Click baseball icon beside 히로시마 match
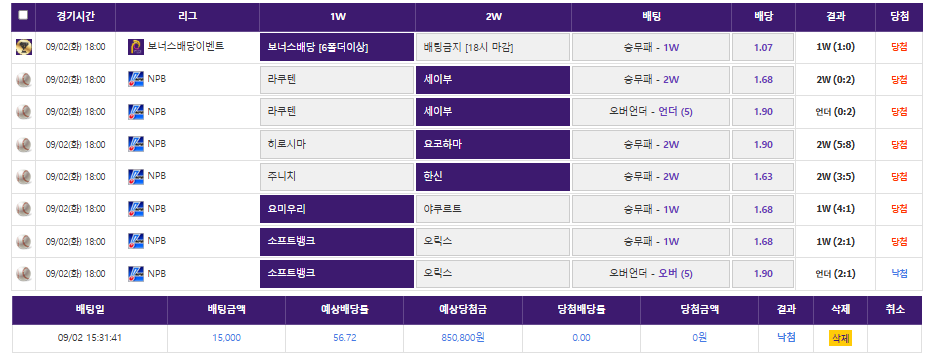 tap(23, 144)
